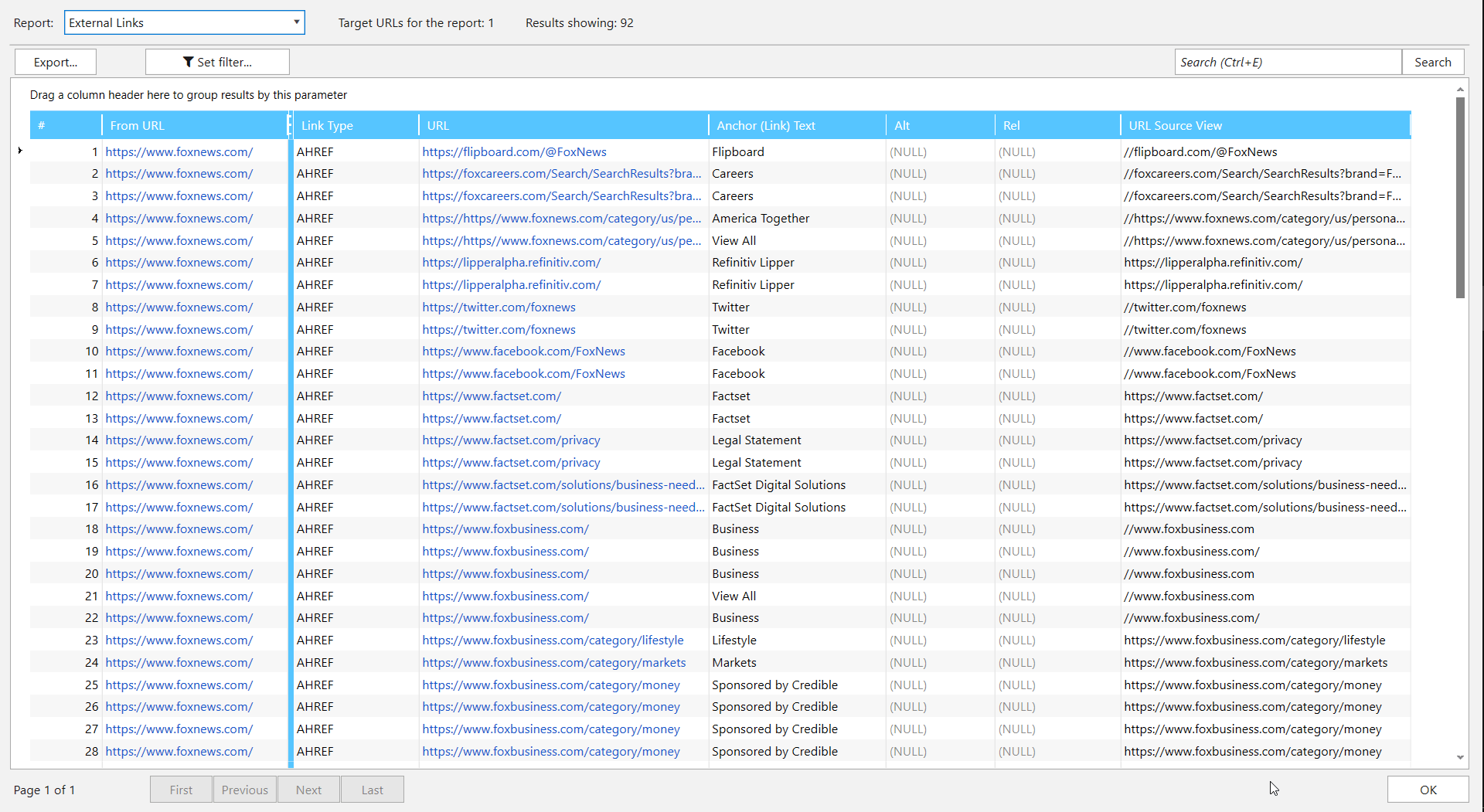Click the 'Page 1 of 1' label
Screen dimensions: 1484x812
click(x=44, y=790)
